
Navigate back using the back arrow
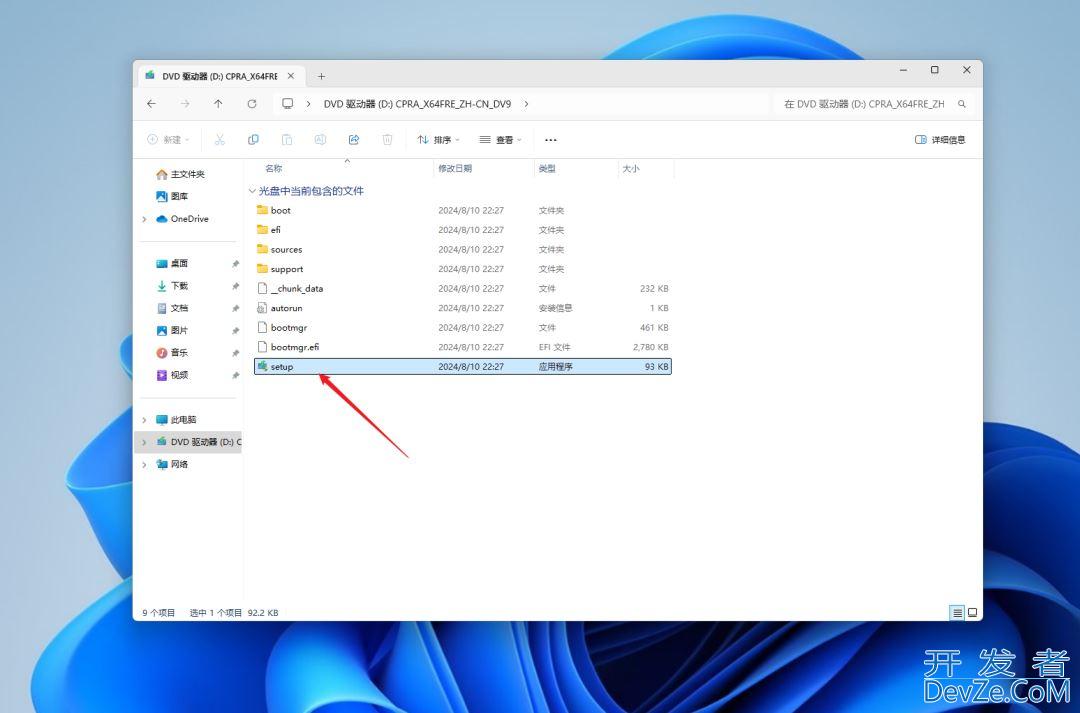coord(151,104)
